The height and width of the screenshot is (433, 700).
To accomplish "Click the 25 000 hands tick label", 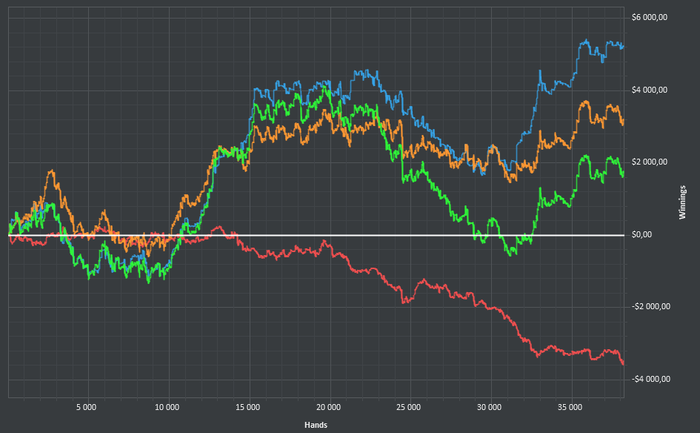I will click(x=408, y=407).
